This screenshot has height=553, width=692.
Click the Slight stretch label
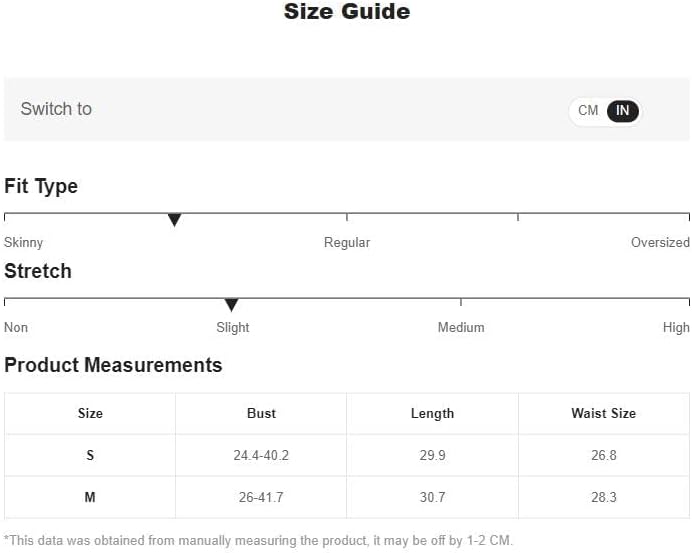click(x=233, y=327)
